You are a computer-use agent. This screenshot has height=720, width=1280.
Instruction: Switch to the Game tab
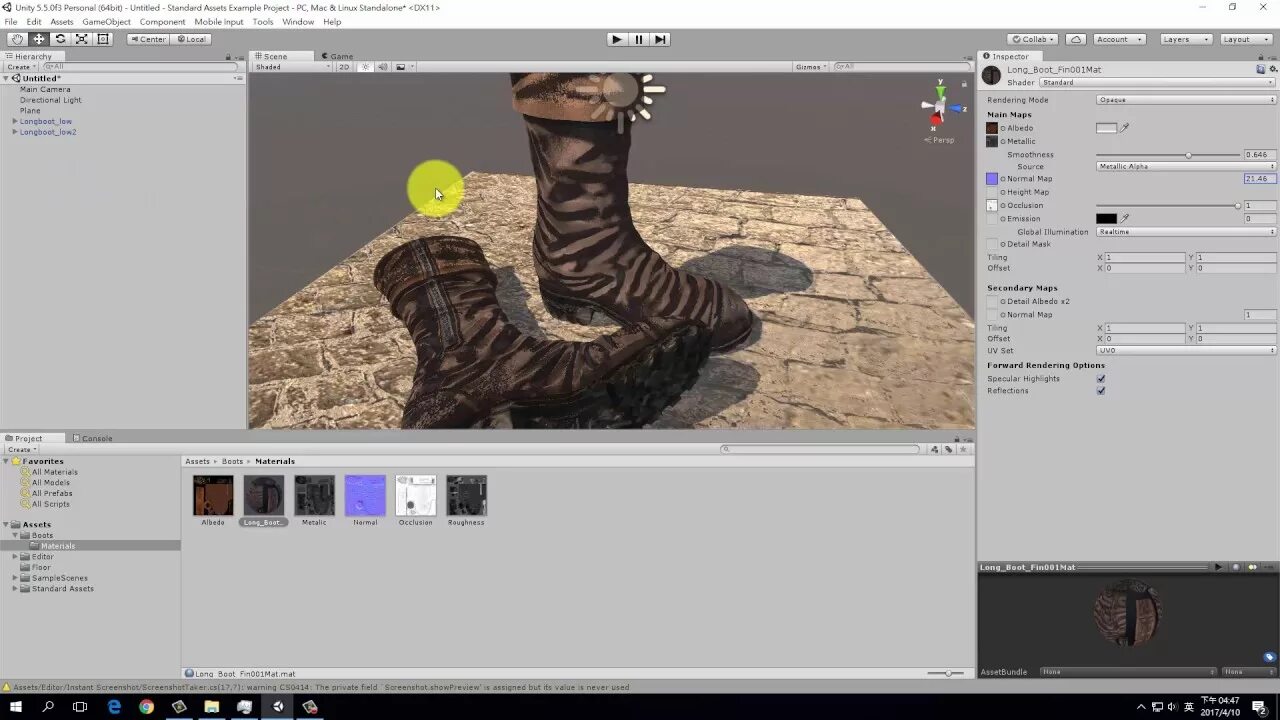[337, 56]
